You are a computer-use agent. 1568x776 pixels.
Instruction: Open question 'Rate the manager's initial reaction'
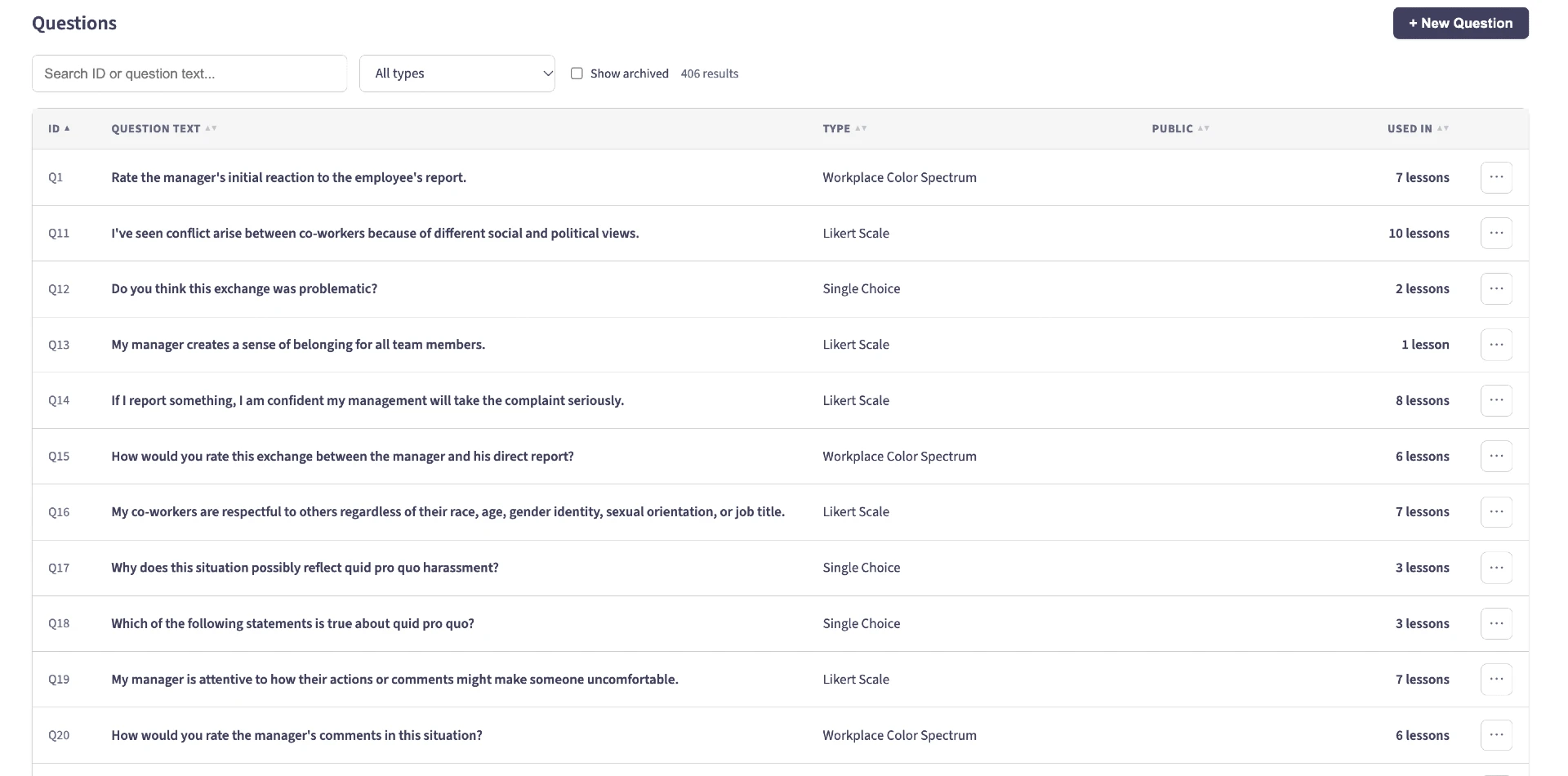tap(288, 177)
